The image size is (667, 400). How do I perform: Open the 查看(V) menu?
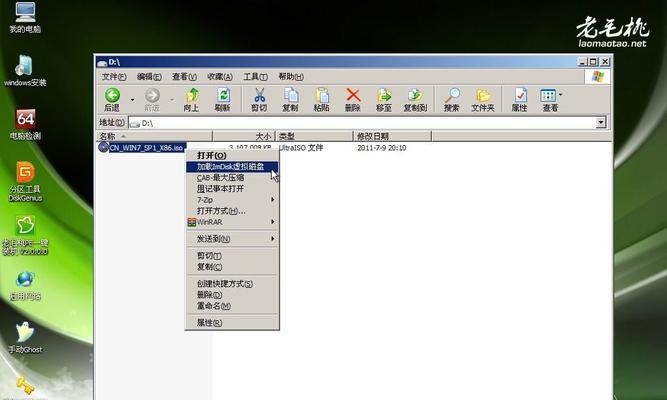pyautogui.click(x=184, y=77)
